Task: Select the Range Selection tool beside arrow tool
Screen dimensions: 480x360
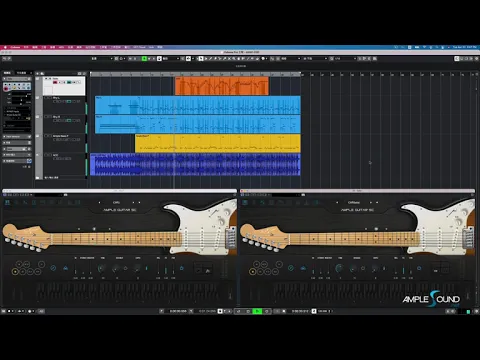Action: click(x=206, y=58)
